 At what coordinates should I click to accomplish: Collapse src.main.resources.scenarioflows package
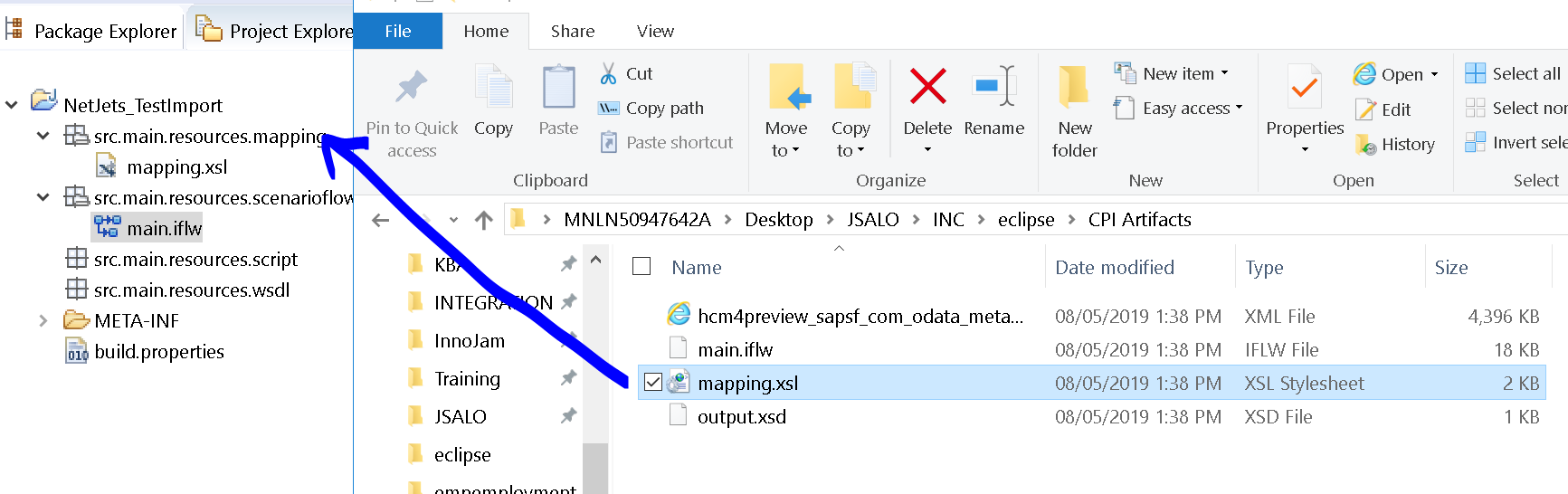(x=43, y=197)
